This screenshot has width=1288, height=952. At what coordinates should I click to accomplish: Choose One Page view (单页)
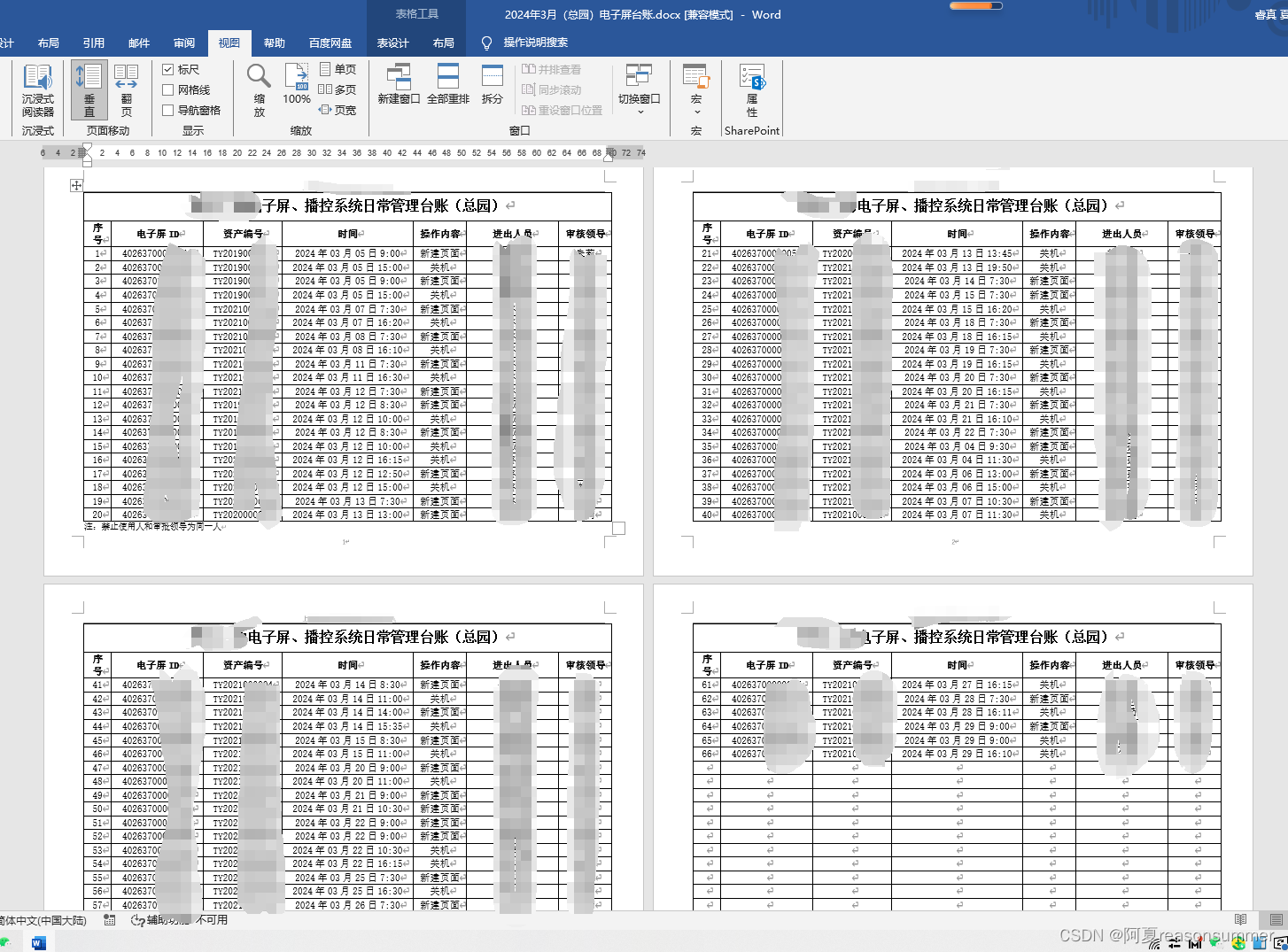[338, 69]
